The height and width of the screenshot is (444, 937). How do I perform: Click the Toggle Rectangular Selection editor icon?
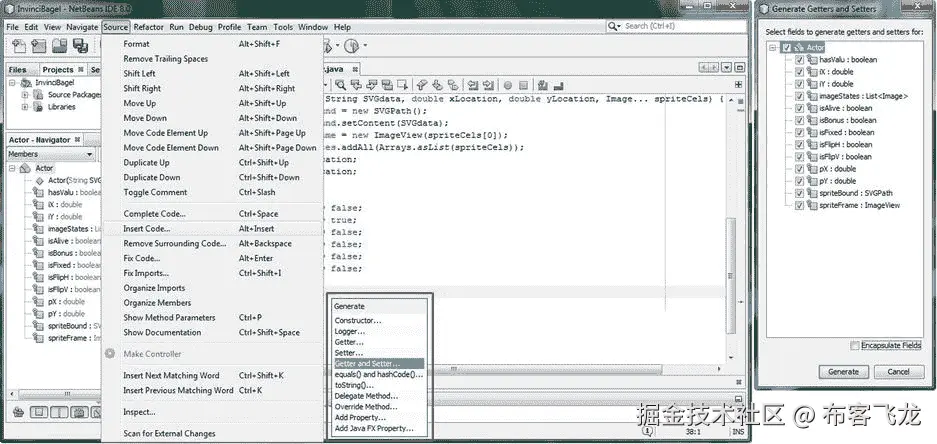pyautogui.click(x=403, y=85)
